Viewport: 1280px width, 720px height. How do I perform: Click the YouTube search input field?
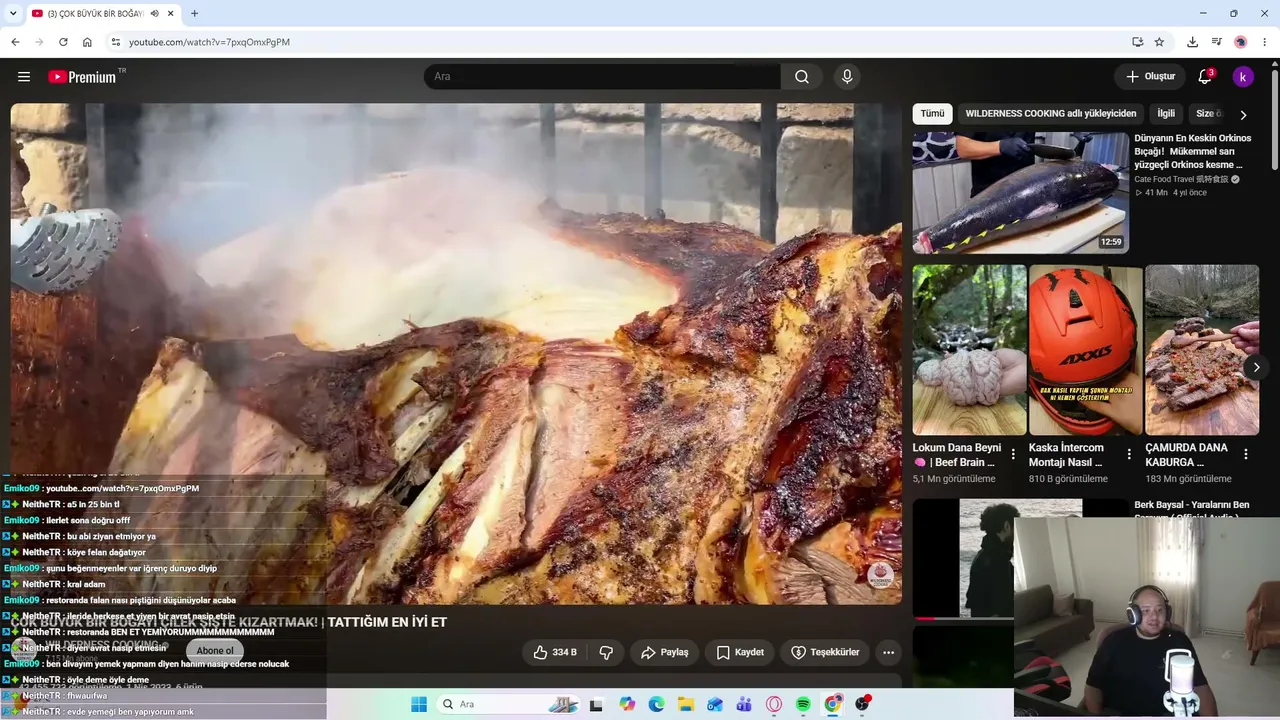point(602,77)
